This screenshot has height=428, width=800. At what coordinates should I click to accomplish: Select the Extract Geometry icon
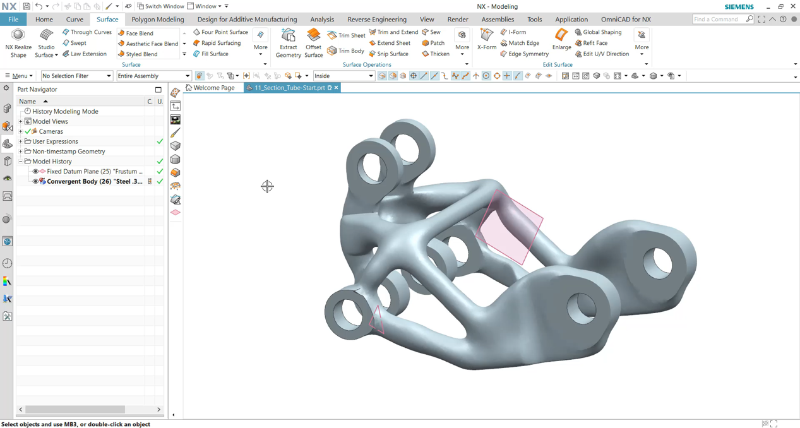tap(288, 42)
